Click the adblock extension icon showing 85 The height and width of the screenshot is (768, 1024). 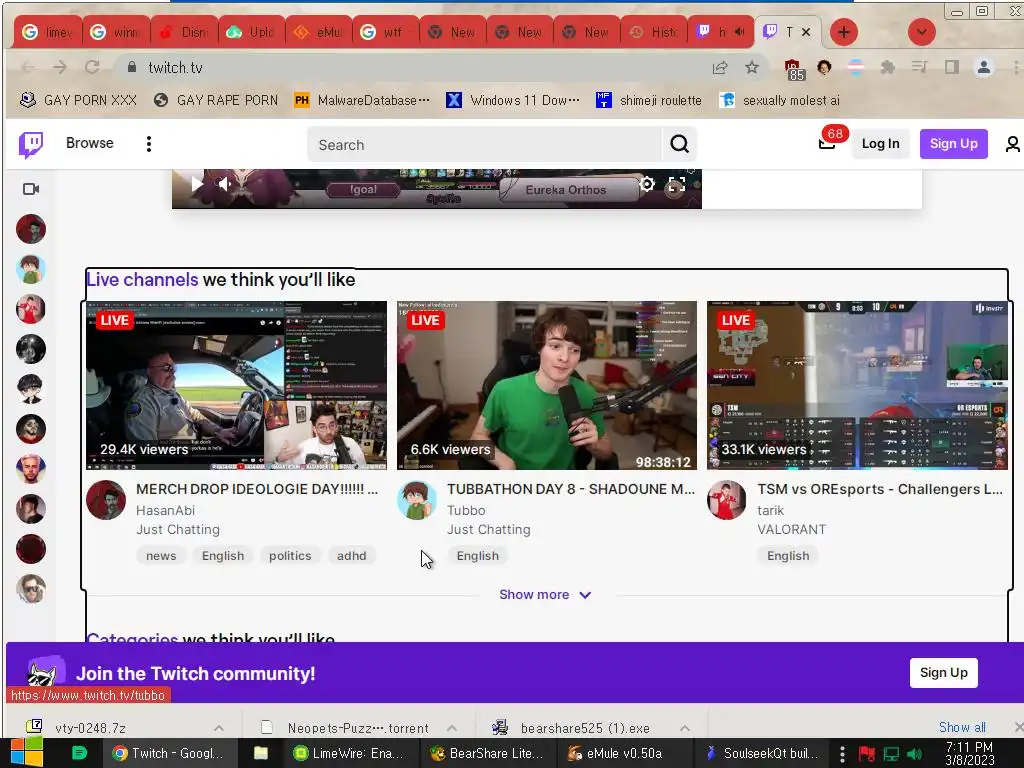pyautogui.click(x=793, y=69)
